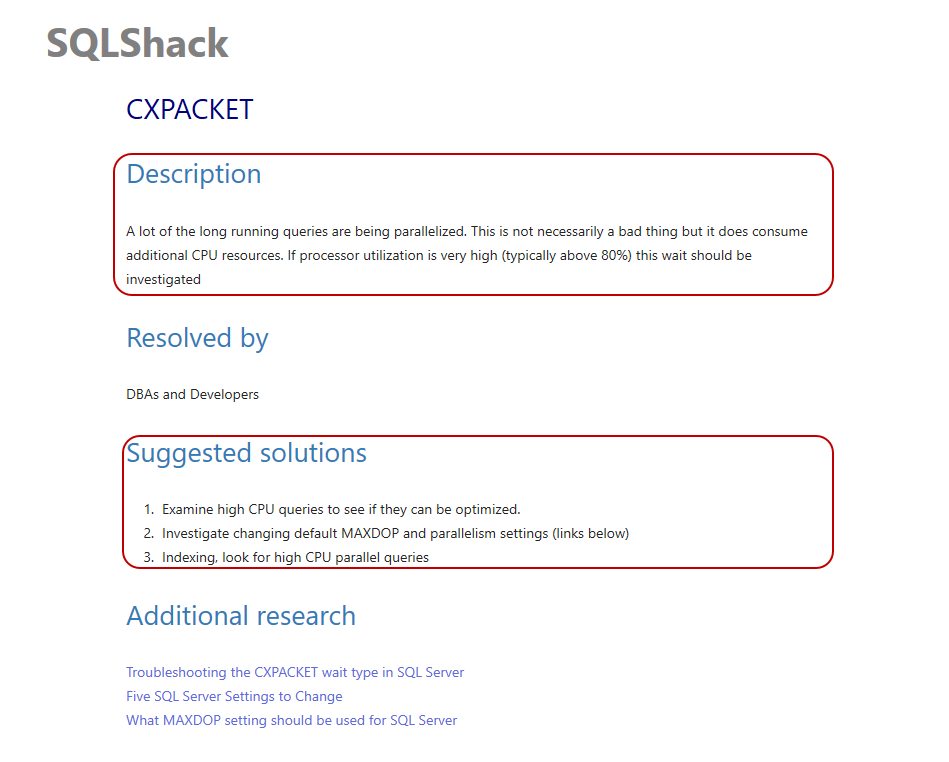Click the "Examine high CPU queries" list item
Image resolution: width=949 pixels, height=762 pixels.
341,509
